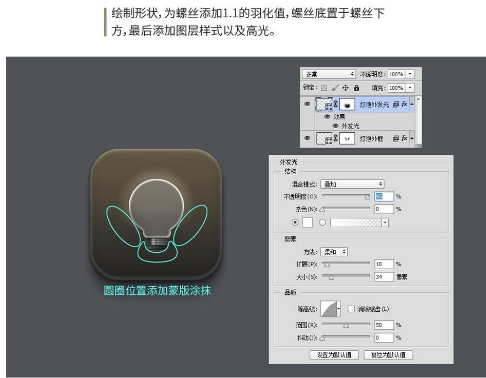Click link icon on 灯泡外发光 layer
Screen dimensions: 486x378
(x=336, y=105)
